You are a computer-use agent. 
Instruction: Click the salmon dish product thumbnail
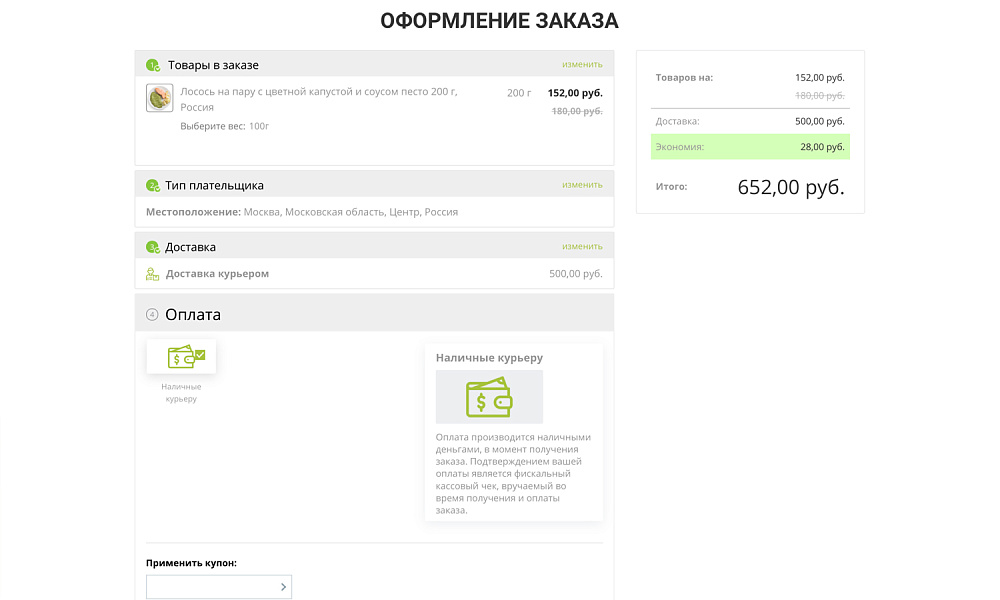(159, 98)
